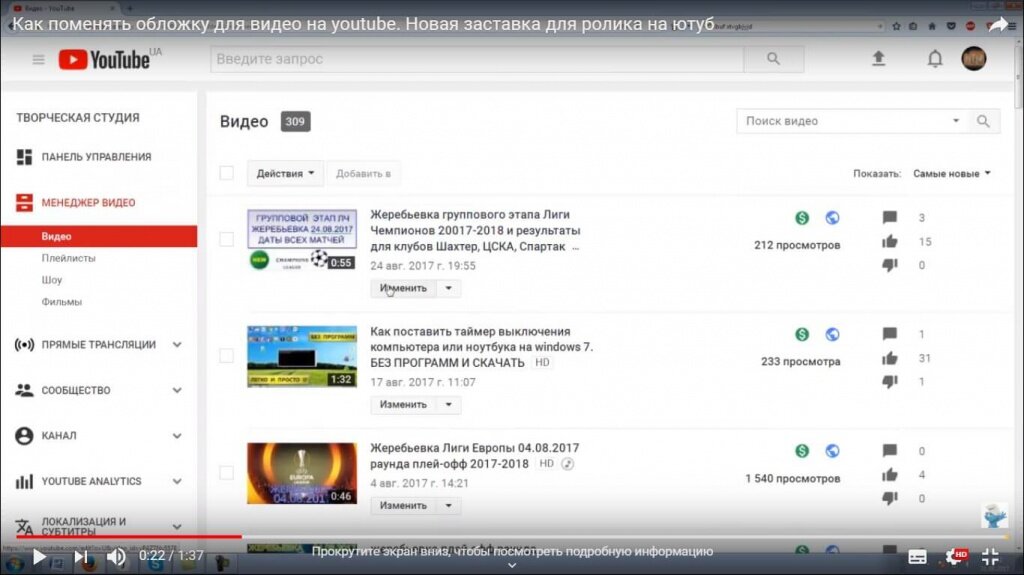
Task: Open the player settings gear
Action: (955, 557)
